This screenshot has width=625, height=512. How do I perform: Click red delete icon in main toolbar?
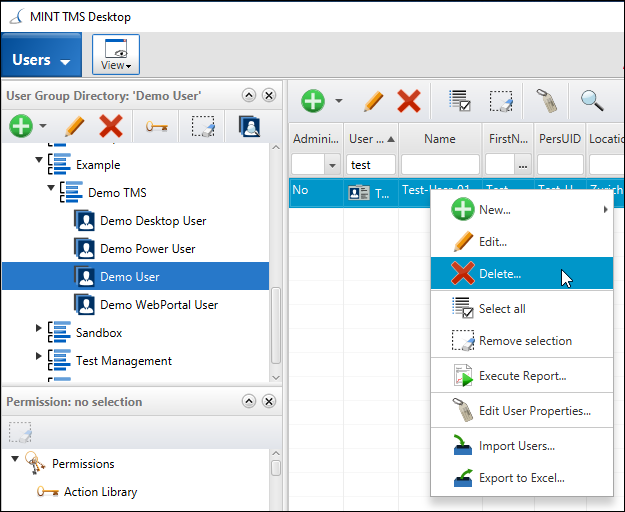click(409, 101)
